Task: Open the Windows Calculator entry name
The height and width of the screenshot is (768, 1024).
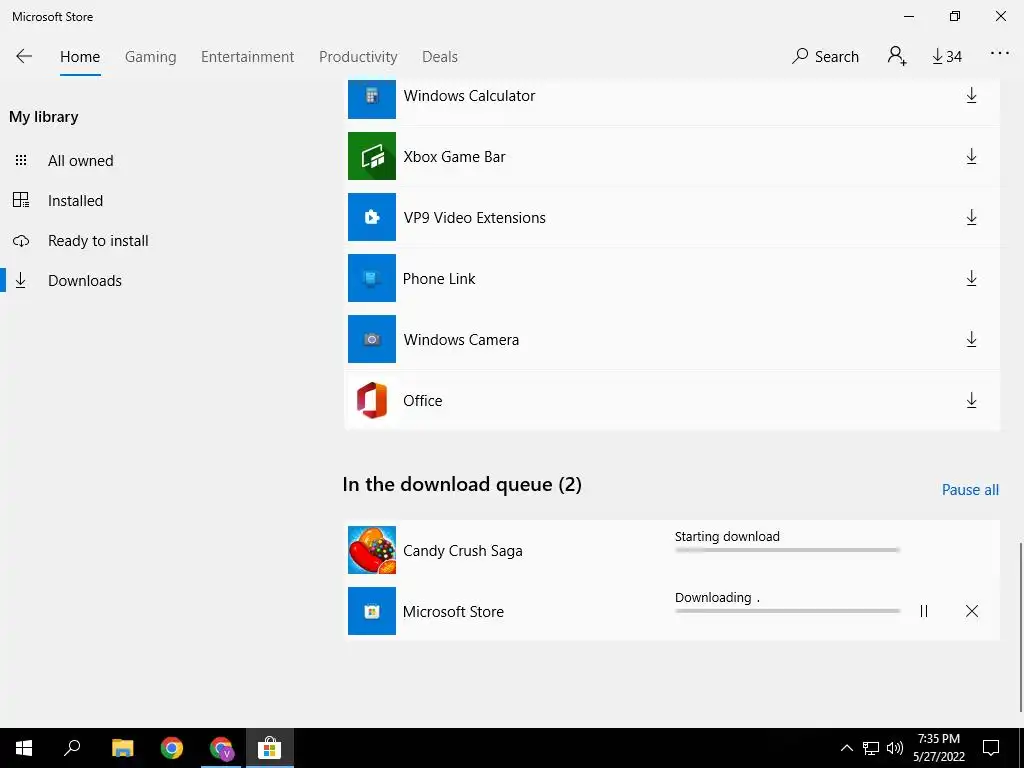Action: pos(469,96)
